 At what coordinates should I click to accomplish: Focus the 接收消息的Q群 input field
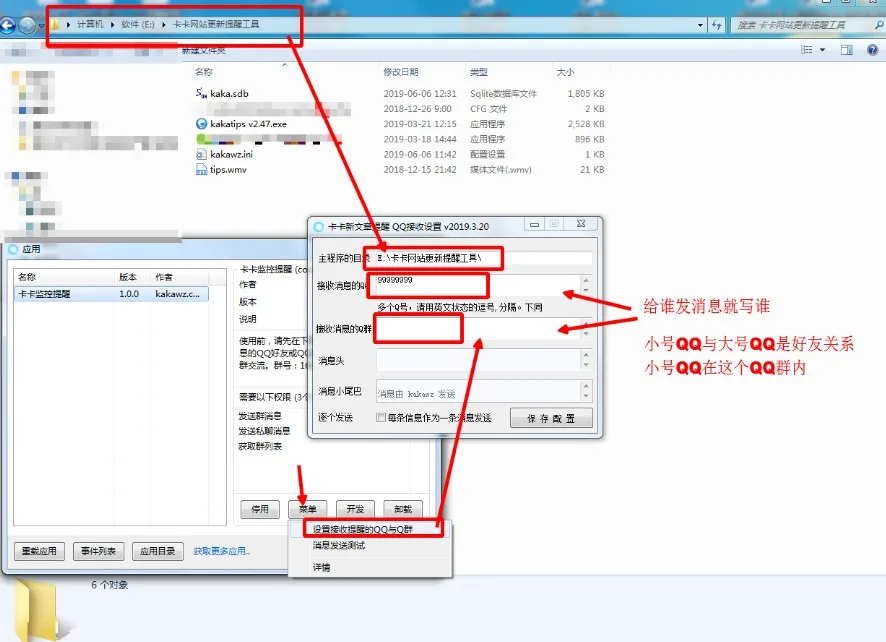(477, 329)
